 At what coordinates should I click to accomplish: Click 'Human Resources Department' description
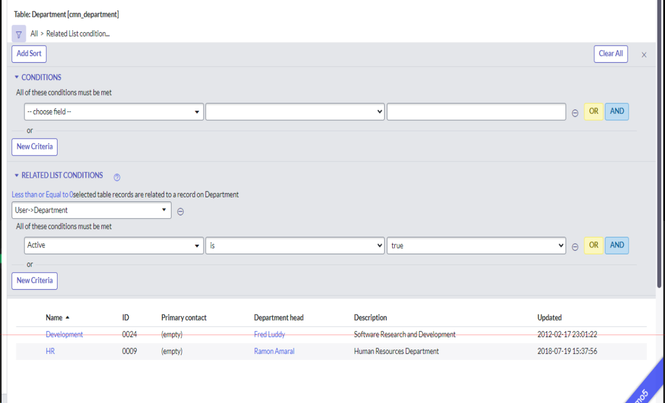[x=396, y=352]
